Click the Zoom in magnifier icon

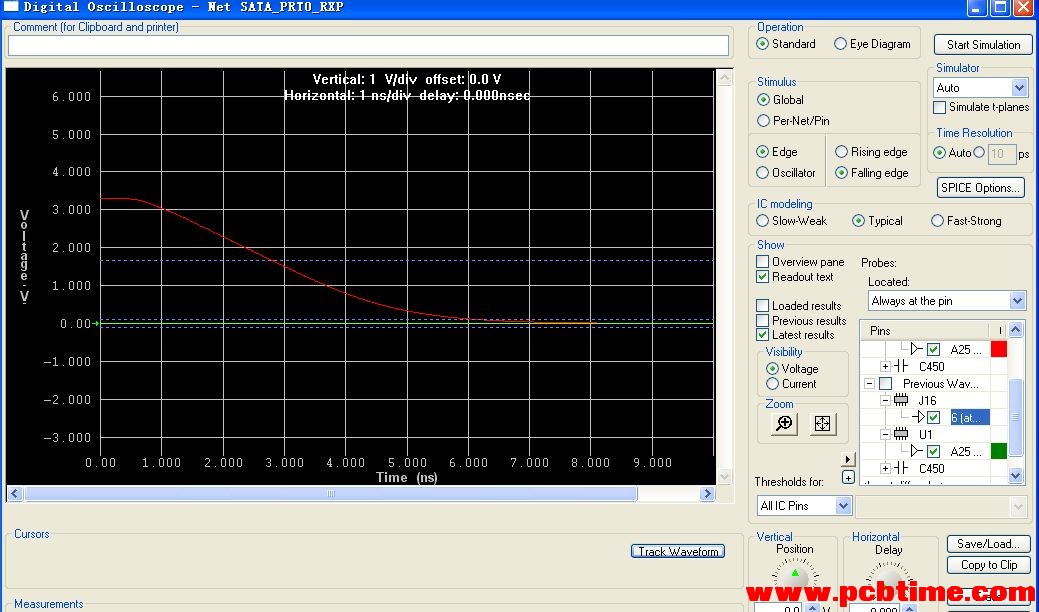785,424
